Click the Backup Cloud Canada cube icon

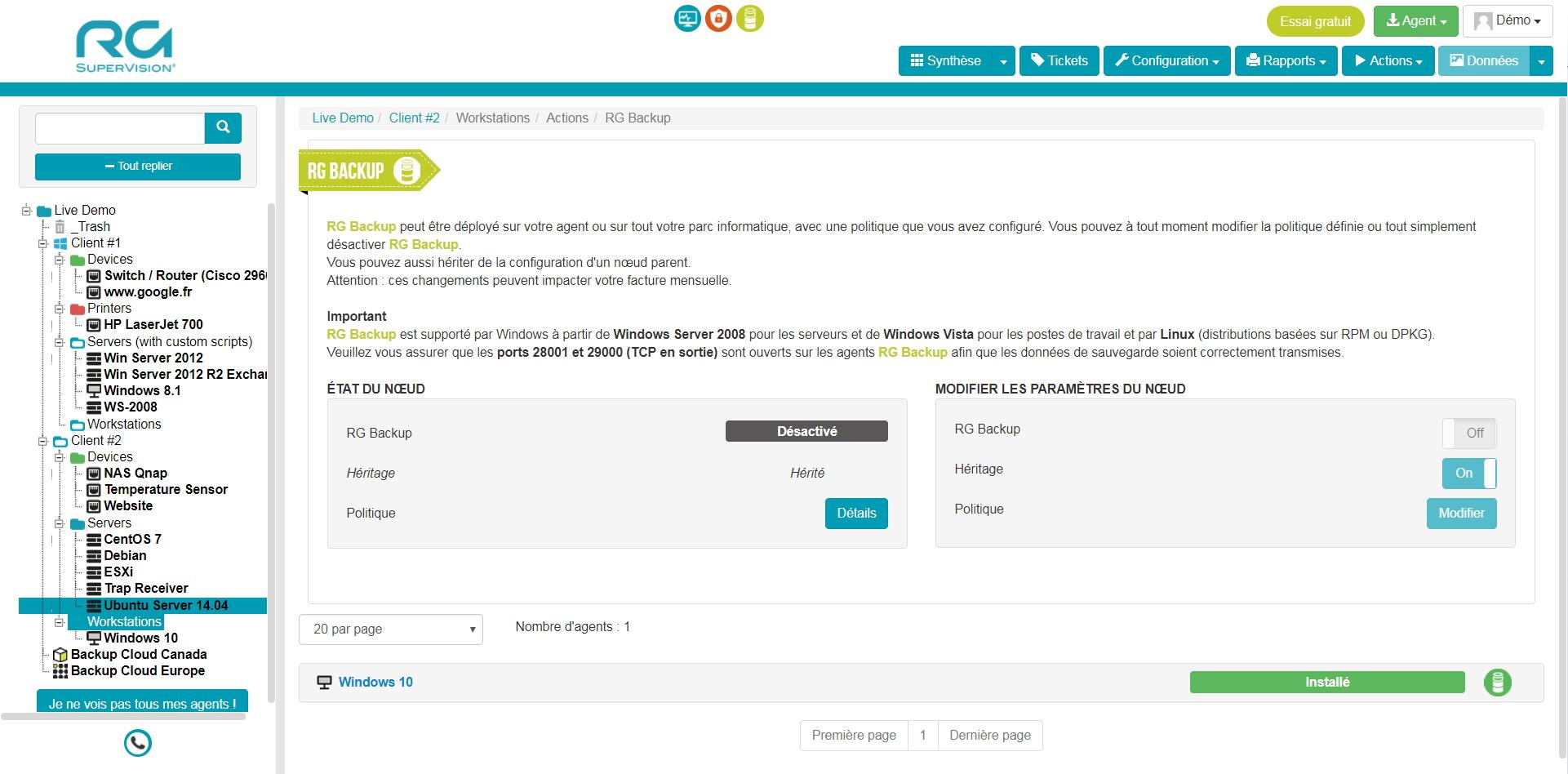point(60,655)
